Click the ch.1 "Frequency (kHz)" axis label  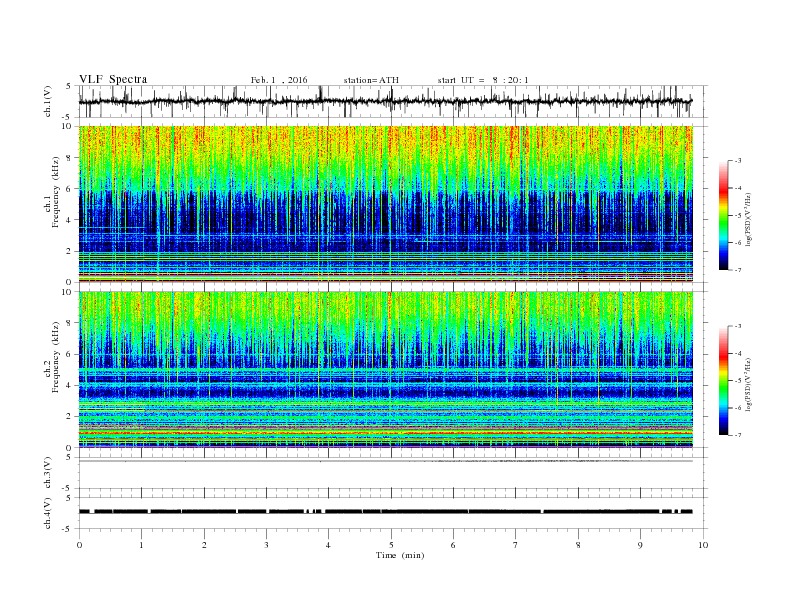(x=56, y=192)
